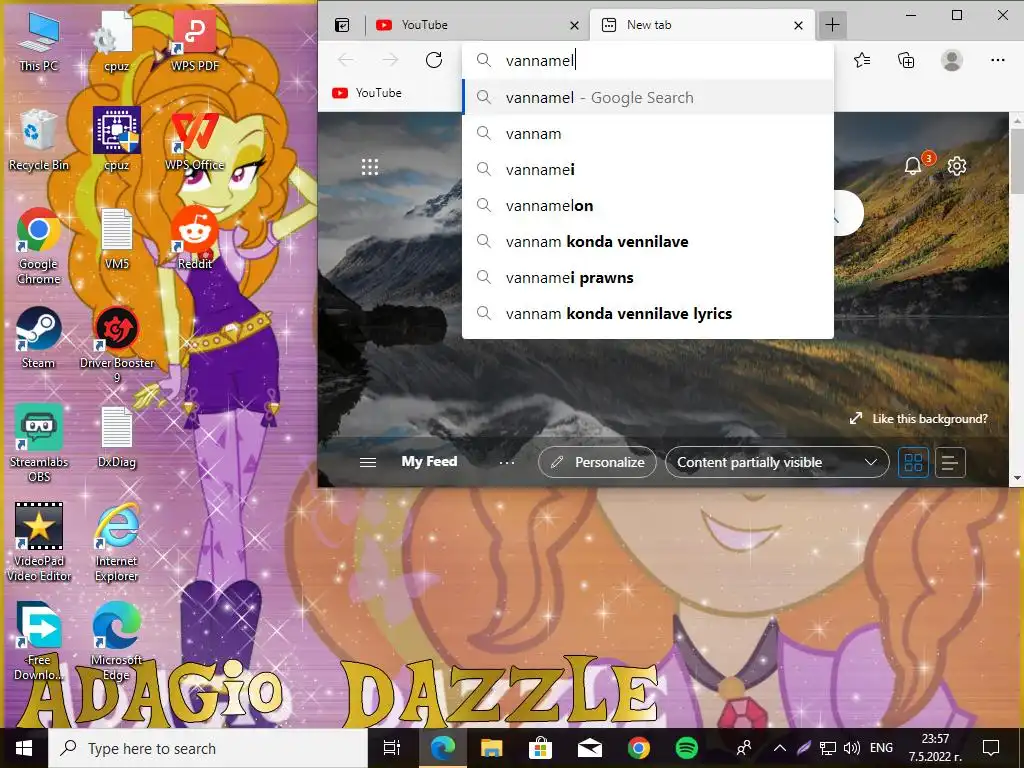Open My Feed more options ellipsis
The height and width of the screenshot is (768, 1024).
coord(507,462)
